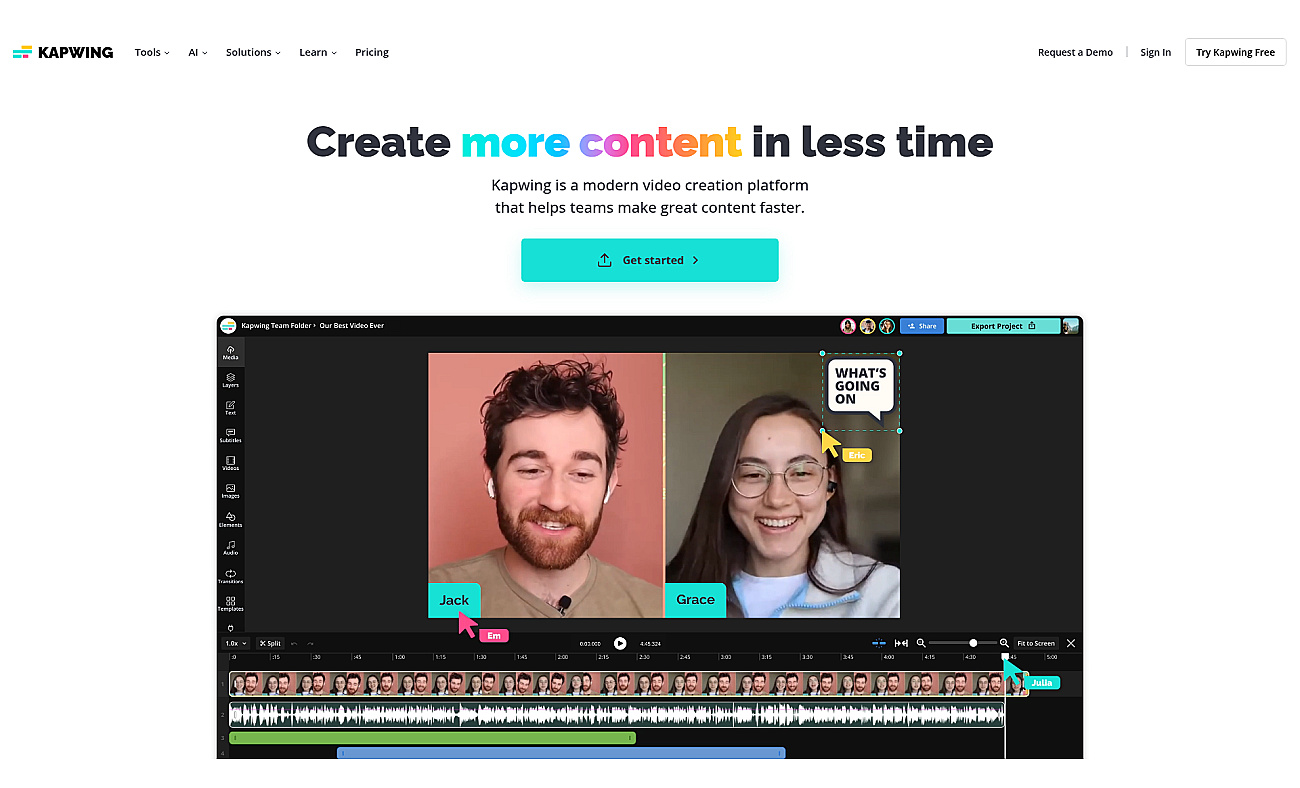Click the Share button in the editor
The height and width of the screenshot is (788, 1300).
(922, 326)
